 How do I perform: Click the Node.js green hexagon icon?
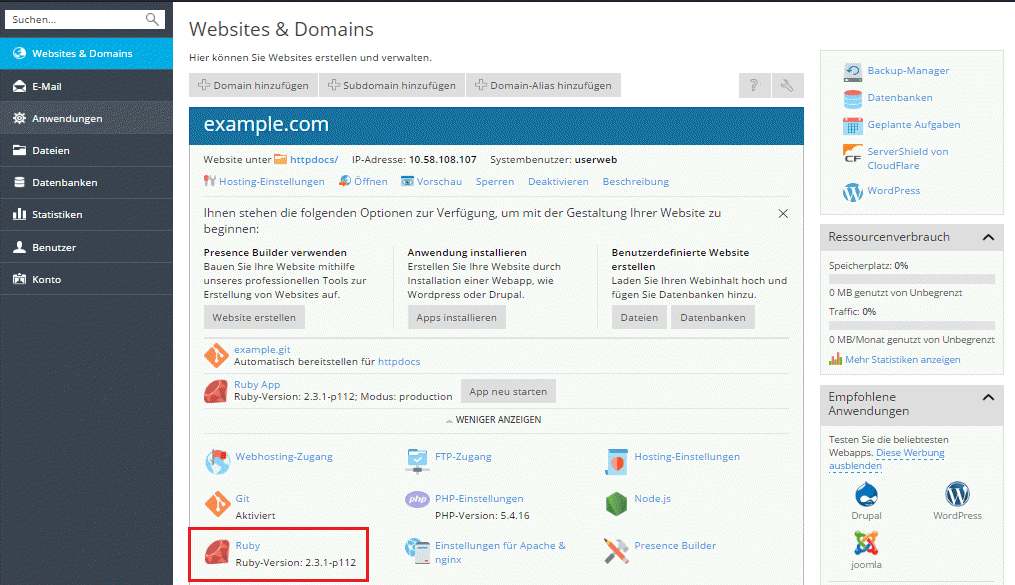616,503
